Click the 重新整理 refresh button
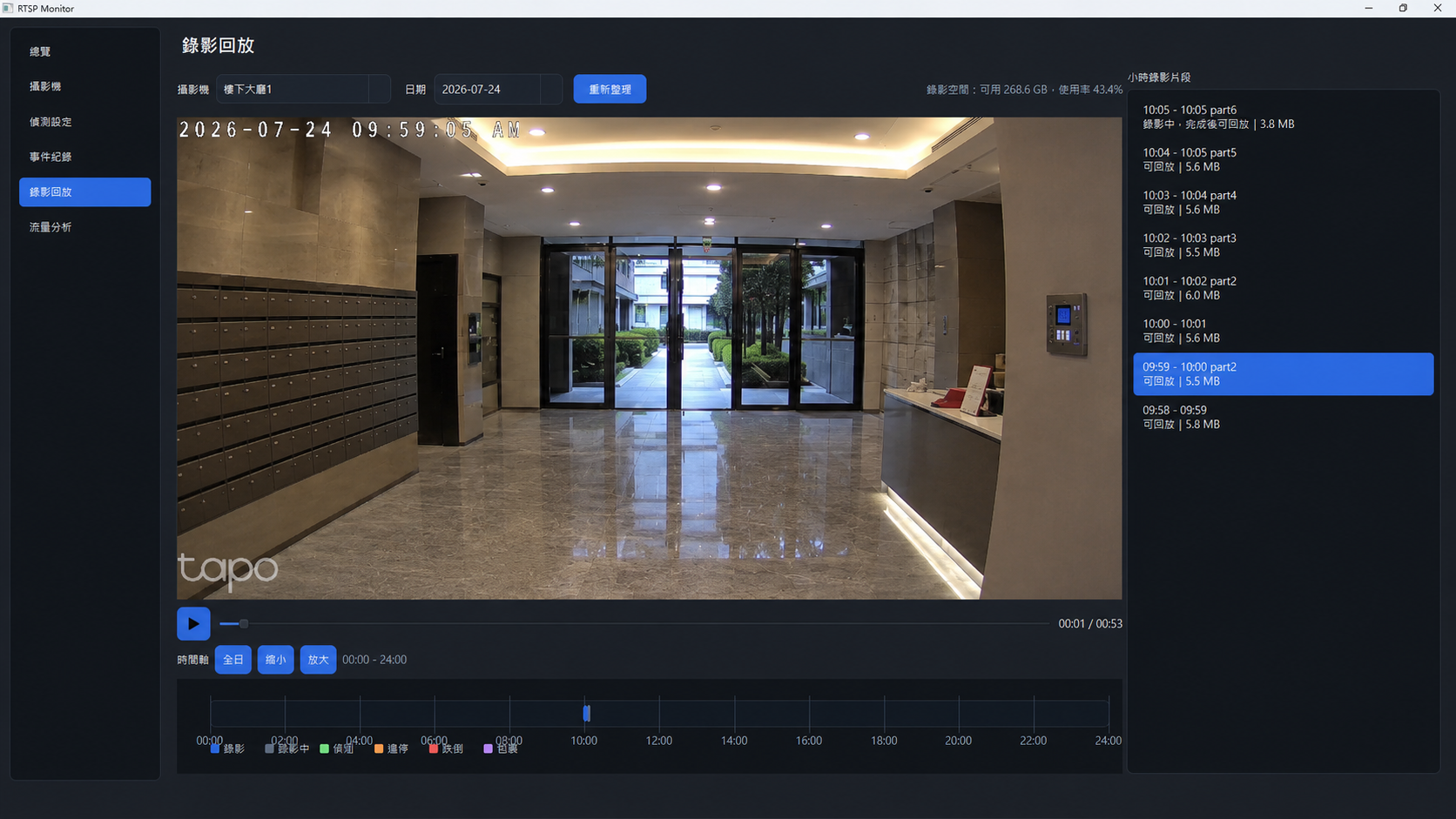1456x819 pixels. coord(610,89)
